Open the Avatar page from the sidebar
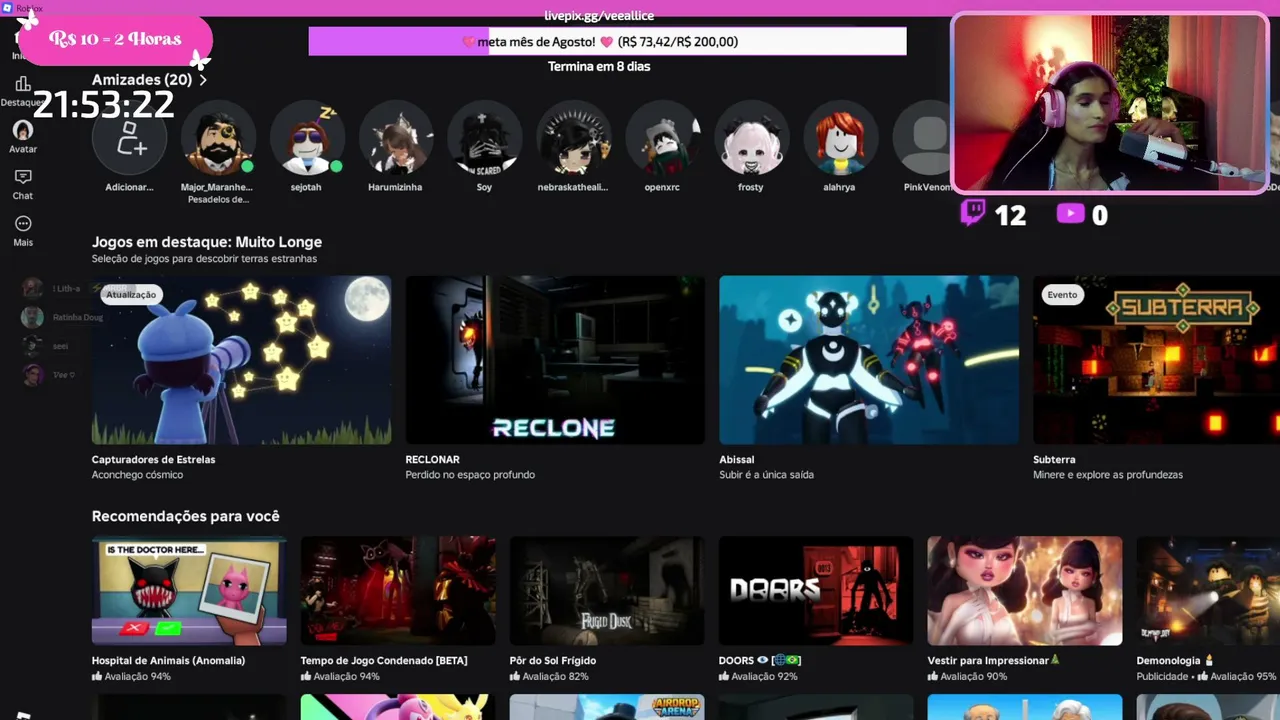This screenshot has width=1280, height=720. (x=23, y=130)
